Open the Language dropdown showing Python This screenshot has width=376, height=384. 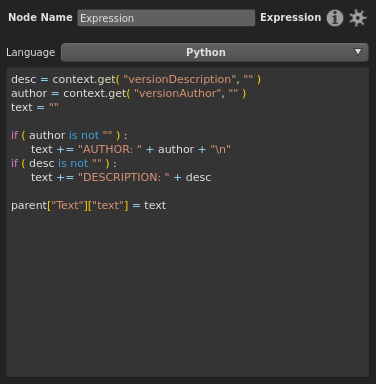(x=215, y=52)
